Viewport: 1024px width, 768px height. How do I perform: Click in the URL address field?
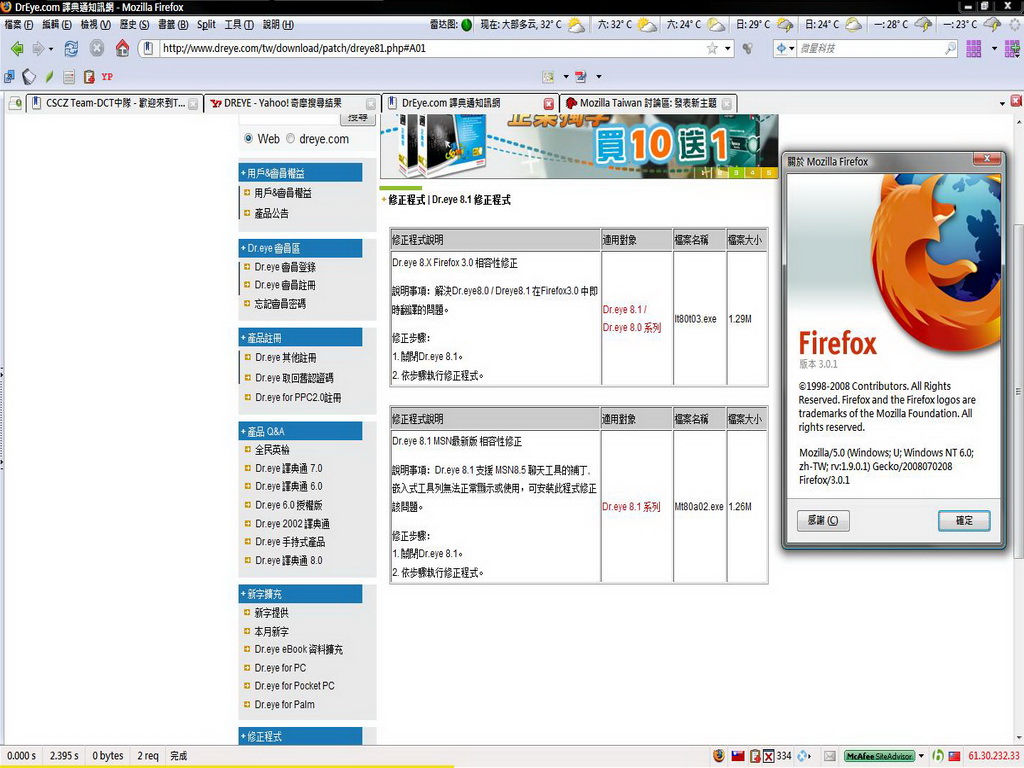[x=430, y=48]
